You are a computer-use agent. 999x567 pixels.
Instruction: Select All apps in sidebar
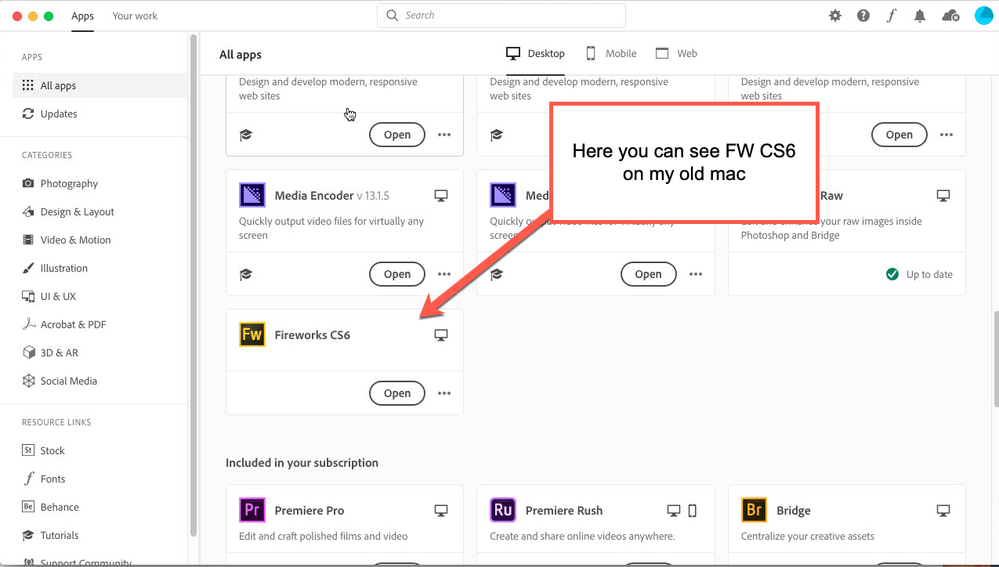pos(99,85)
